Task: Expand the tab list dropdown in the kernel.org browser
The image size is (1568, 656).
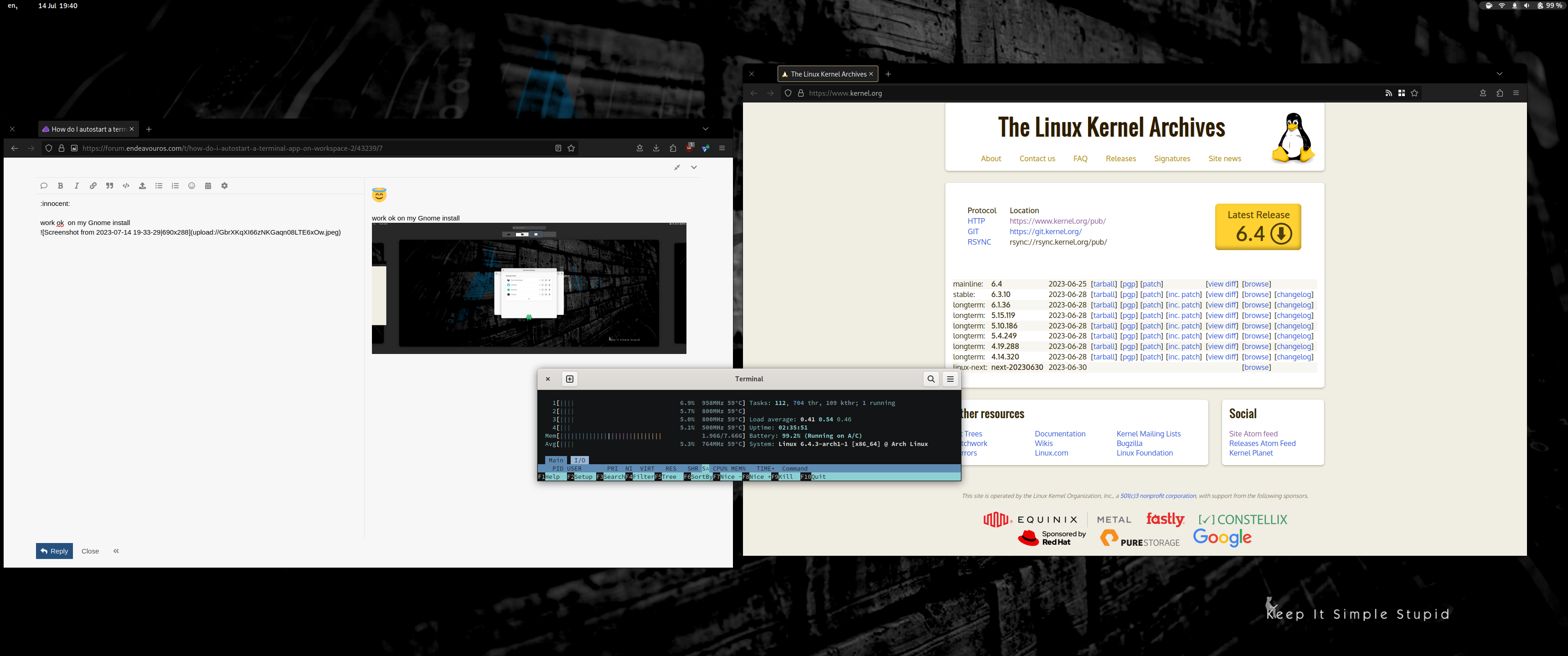Action: coord(1499,74)
